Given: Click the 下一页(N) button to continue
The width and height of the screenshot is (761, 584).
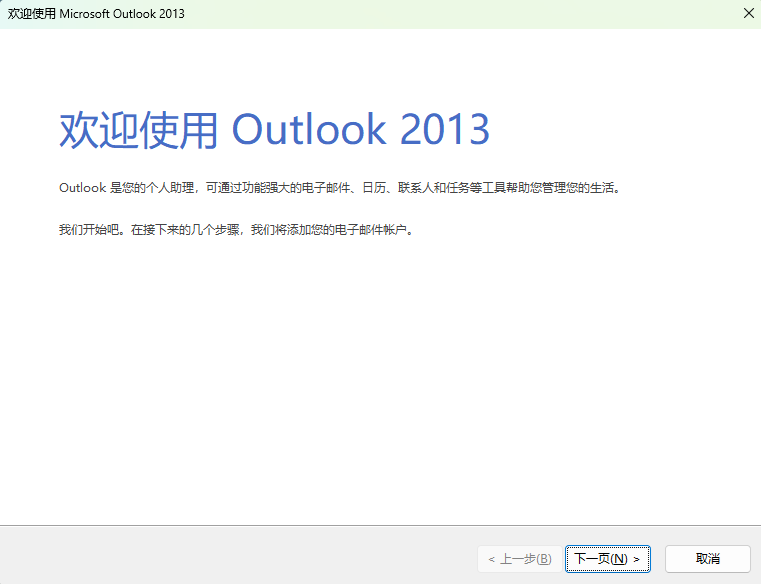Looking at the screenshot, I should tap(608, 559).
